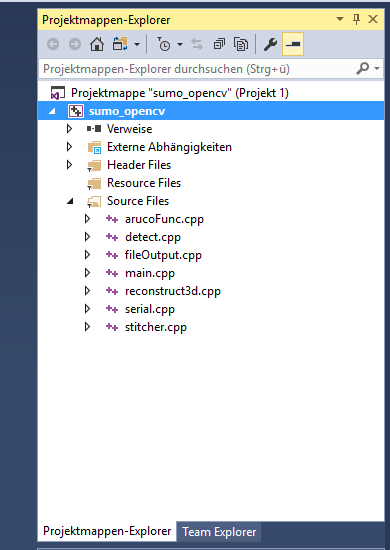Image resolution: width=390 pixels, height=550 pixels.
Task: Expand detect.cpp node
Action: pos(87,237)
